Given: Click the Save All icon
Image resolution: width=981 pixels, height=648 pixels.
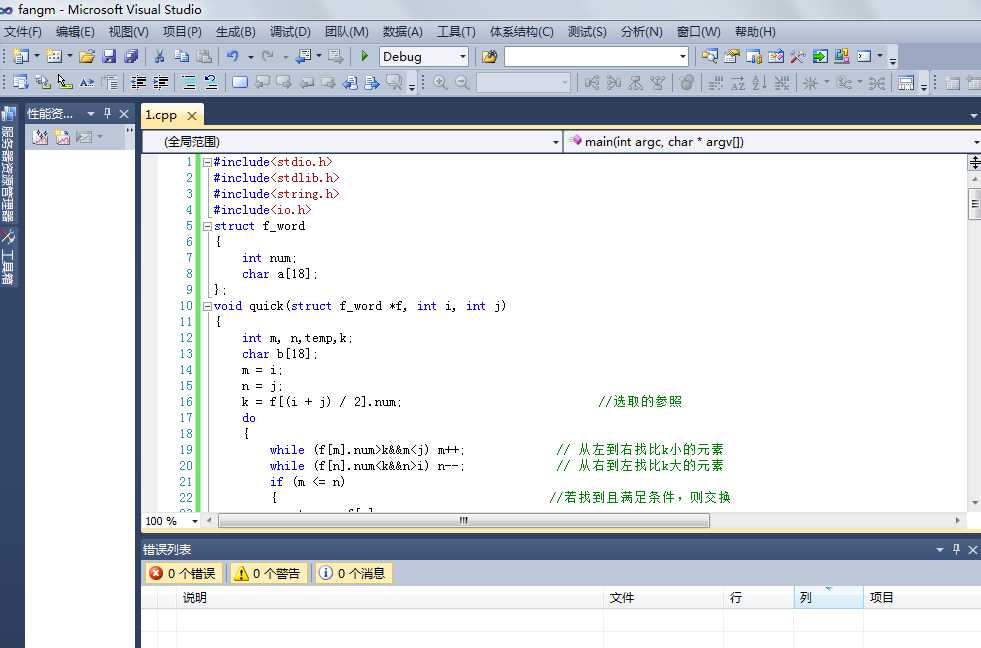Looking at the screenshot, I should tap(131, 56).
